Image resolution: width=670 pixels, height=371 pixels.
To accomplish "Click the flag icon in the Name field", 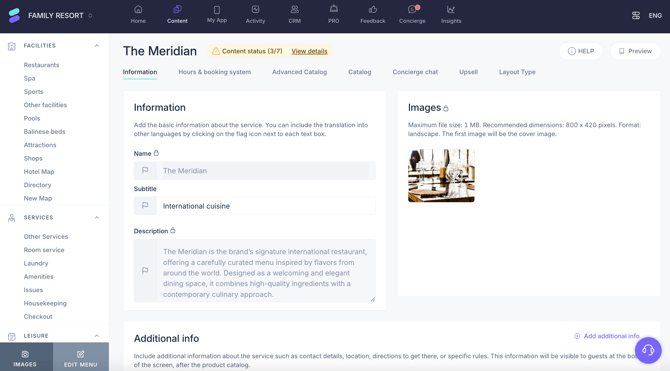I will pos(145,171).
